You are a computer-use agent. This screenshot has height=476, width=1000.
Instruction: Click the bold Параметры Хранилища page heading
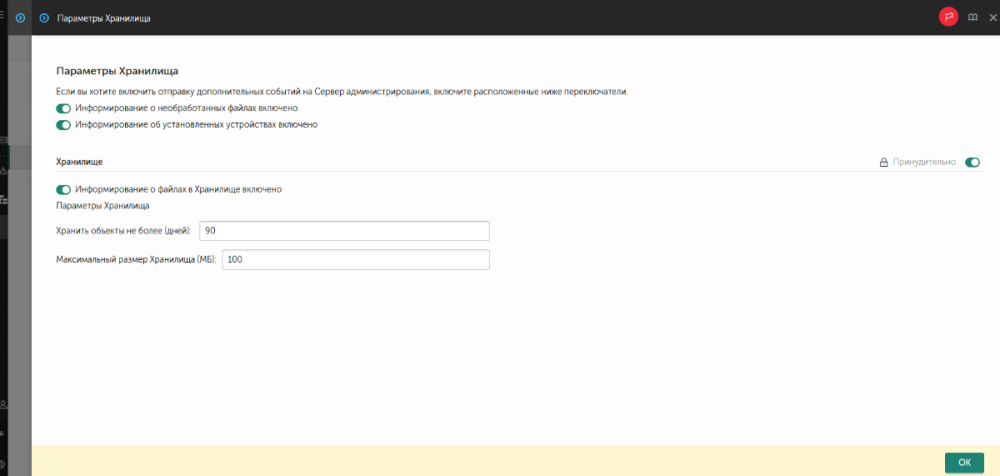click(117, 71)
